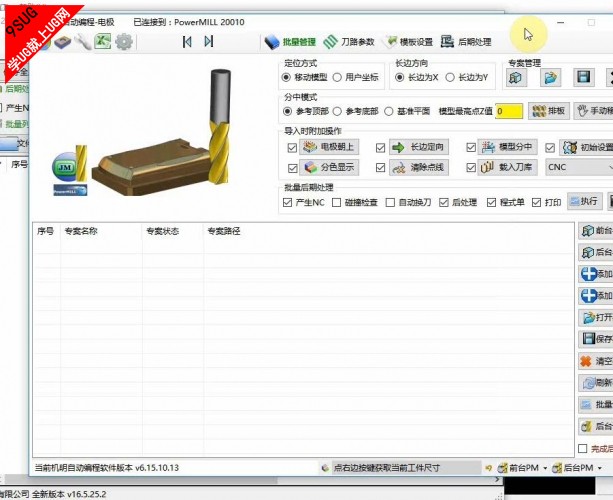Viewport: 613px width, 500px height.
Task: Click the 载入刀库 tool library button
Action: [507, 167]
